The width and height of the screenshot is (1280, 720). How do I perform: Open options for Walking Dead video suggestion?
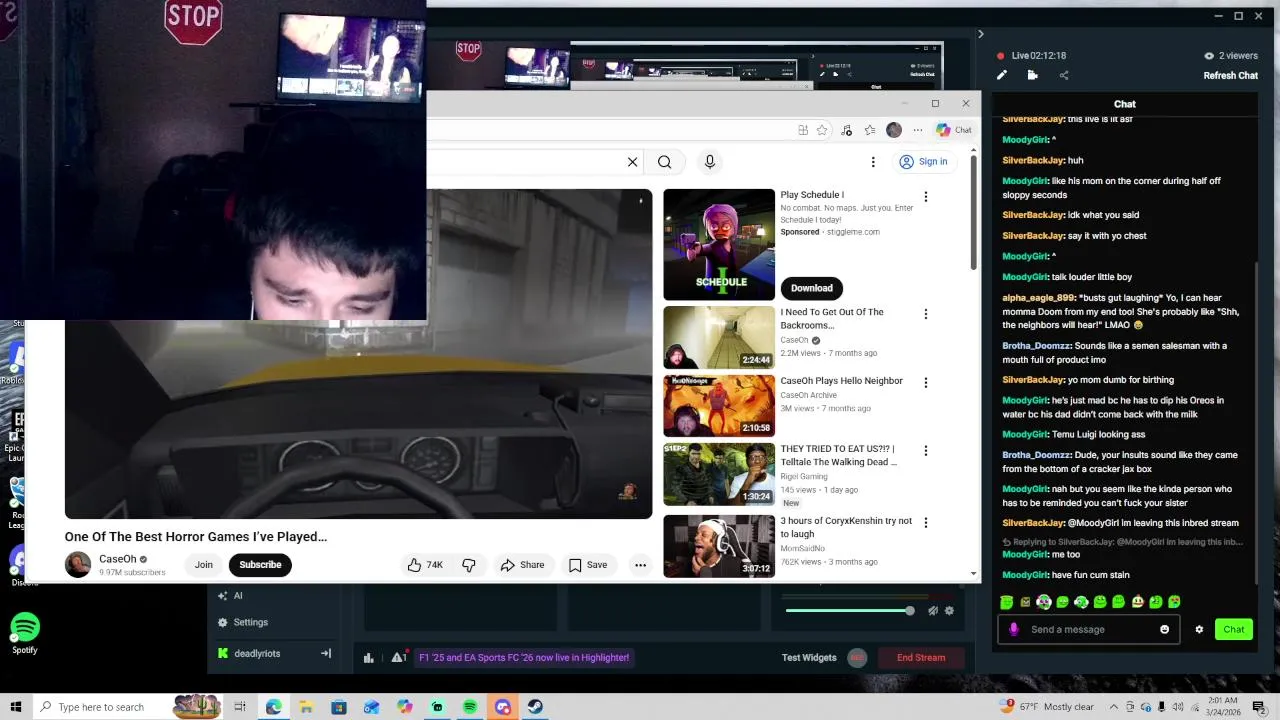point(926,450)
